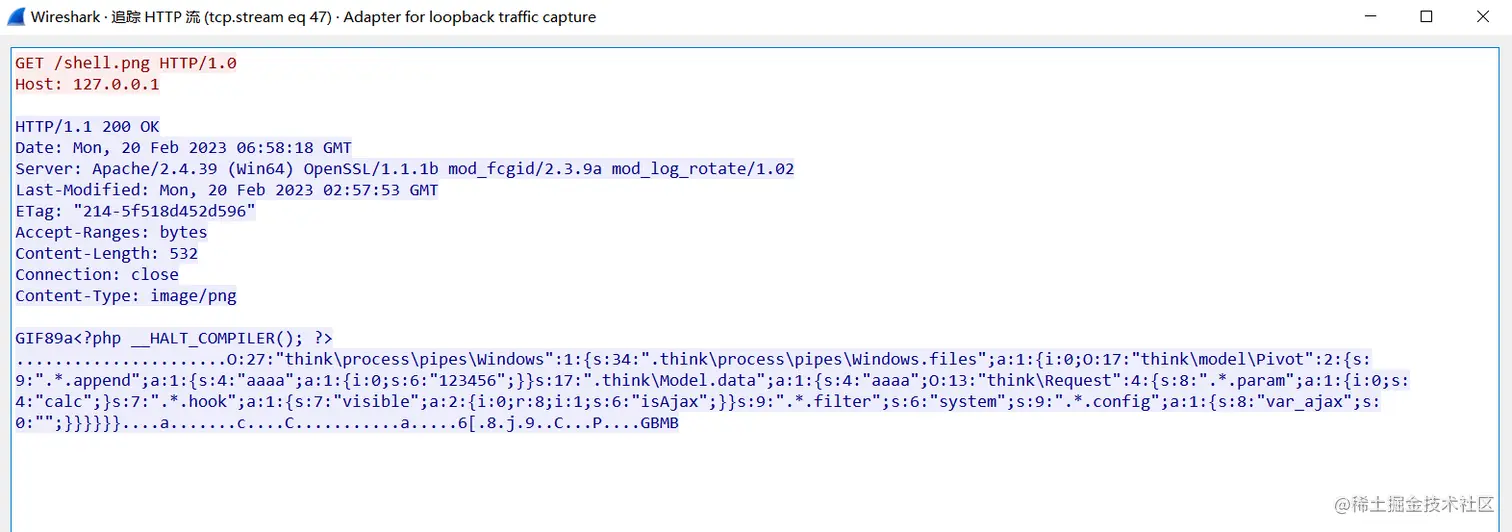Click the Wireshark shark fin icon
Viewport: 1512px width, 532px height.
pyautogui.click(x=16, y=17)
